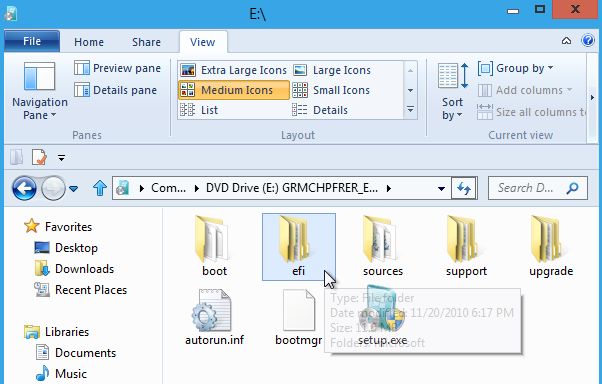Click the search magnifier icon
The image size is (602, 384).
point(572,188)
